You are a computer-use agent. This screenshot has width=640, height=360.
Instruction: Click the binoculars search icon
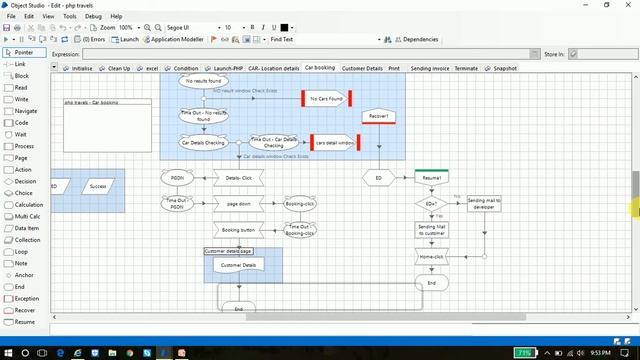point(388,40)
